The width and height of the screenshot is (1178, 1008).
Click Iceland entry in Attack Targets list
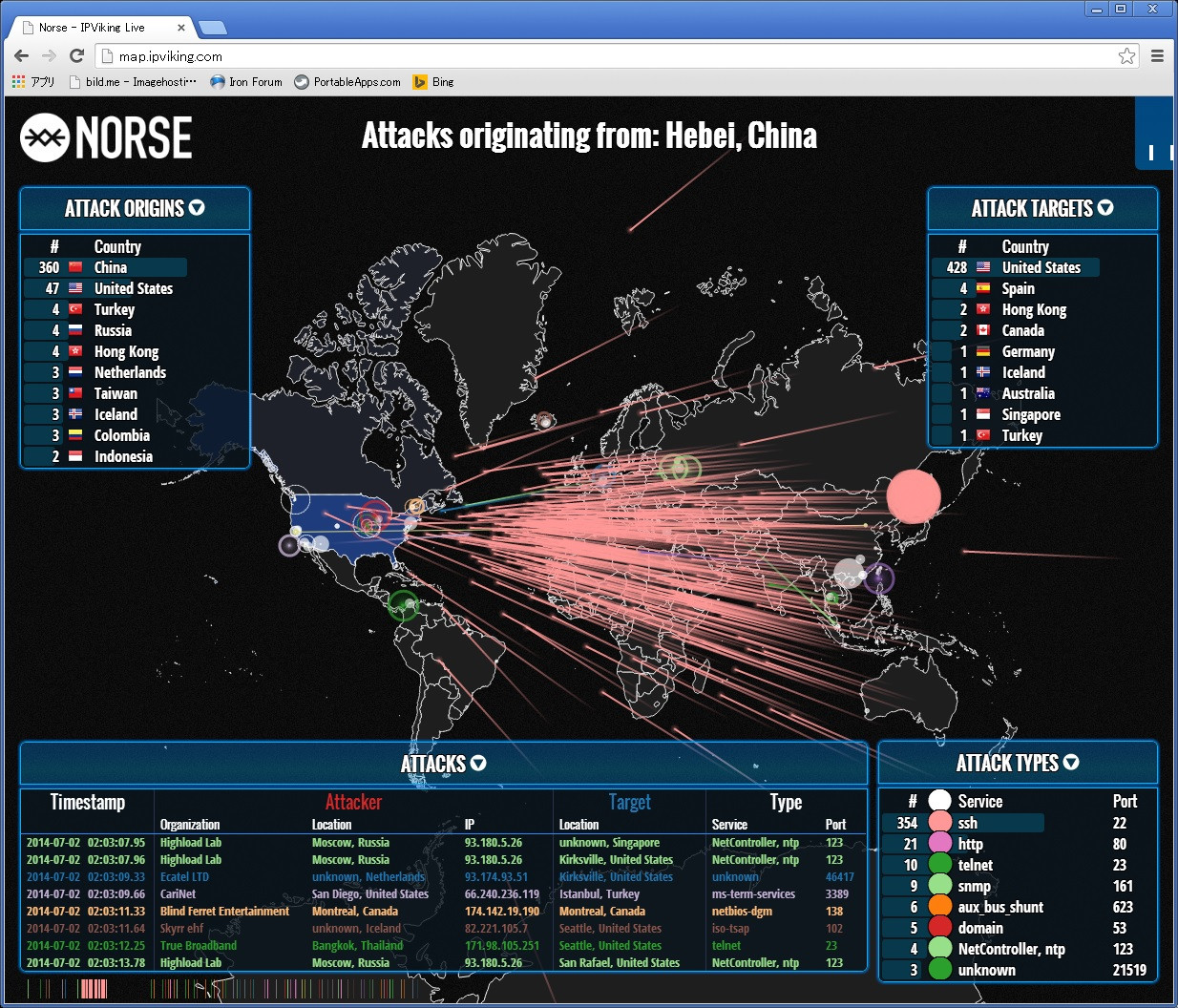(1023, 372)
